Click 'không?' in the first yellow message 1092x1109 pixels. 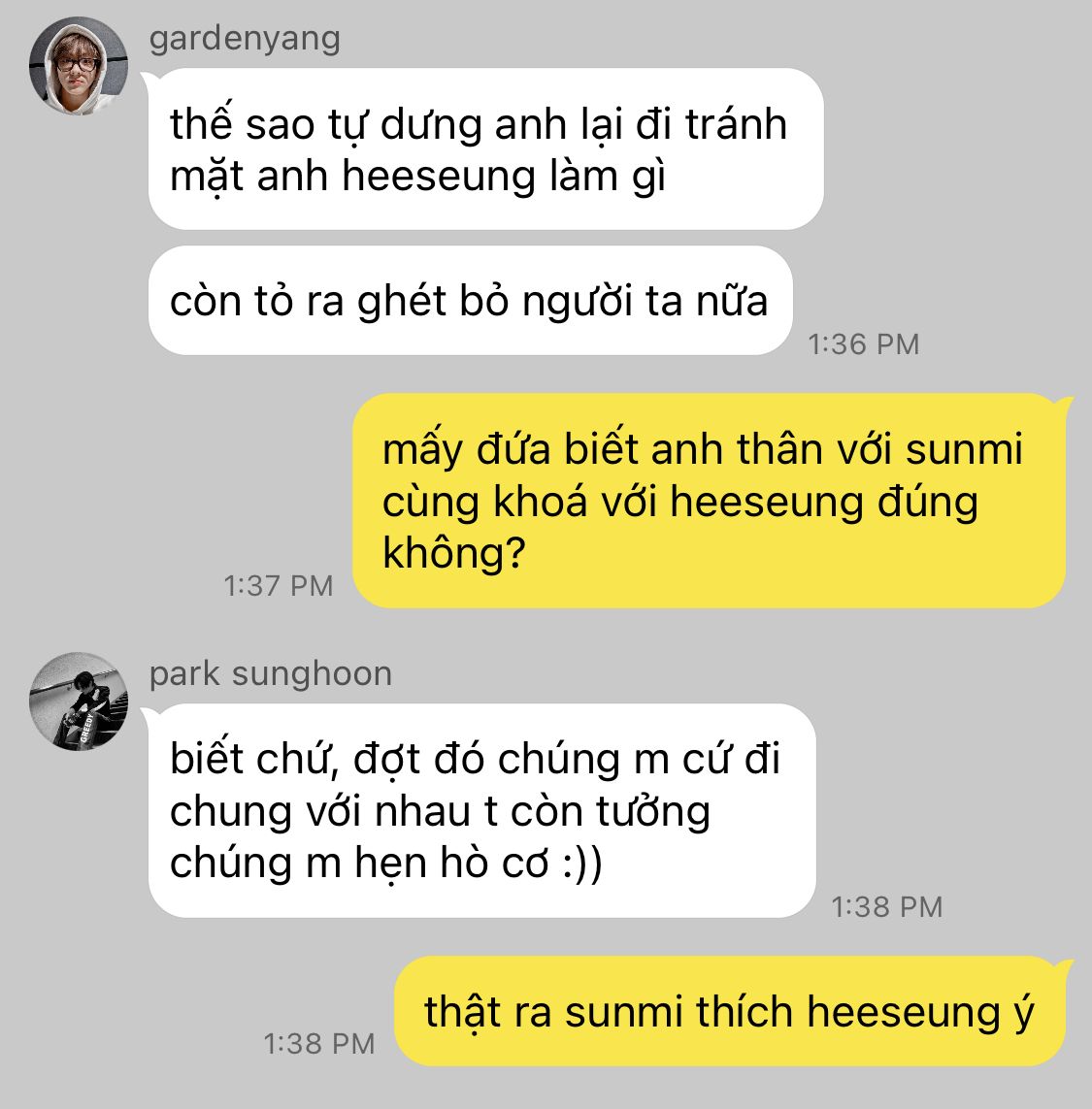pos(453,552)
